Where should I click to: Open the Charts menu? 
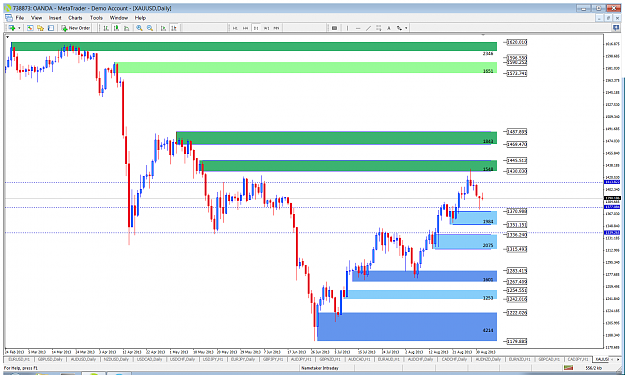pos(75,18)
